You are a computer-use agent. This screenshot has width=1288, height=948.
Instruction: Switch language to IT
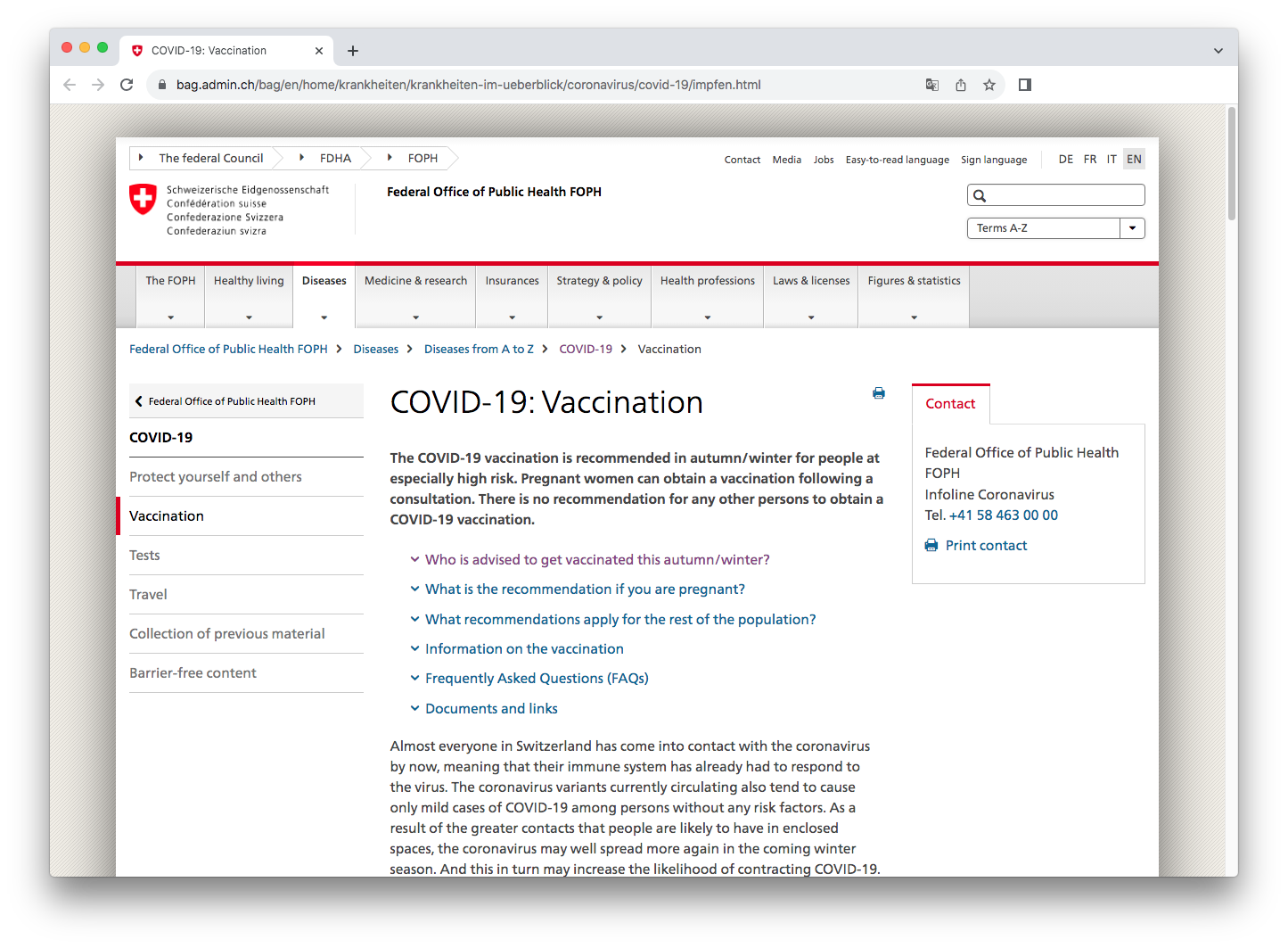tap(1112, 160)
